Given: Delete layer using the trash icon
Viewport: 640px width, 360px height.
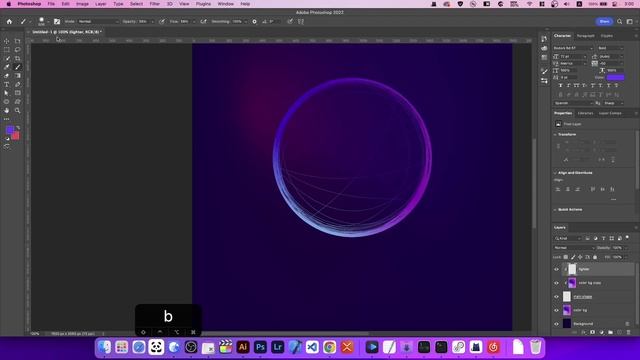Looking at the screenshot, I should coord(629,332).
